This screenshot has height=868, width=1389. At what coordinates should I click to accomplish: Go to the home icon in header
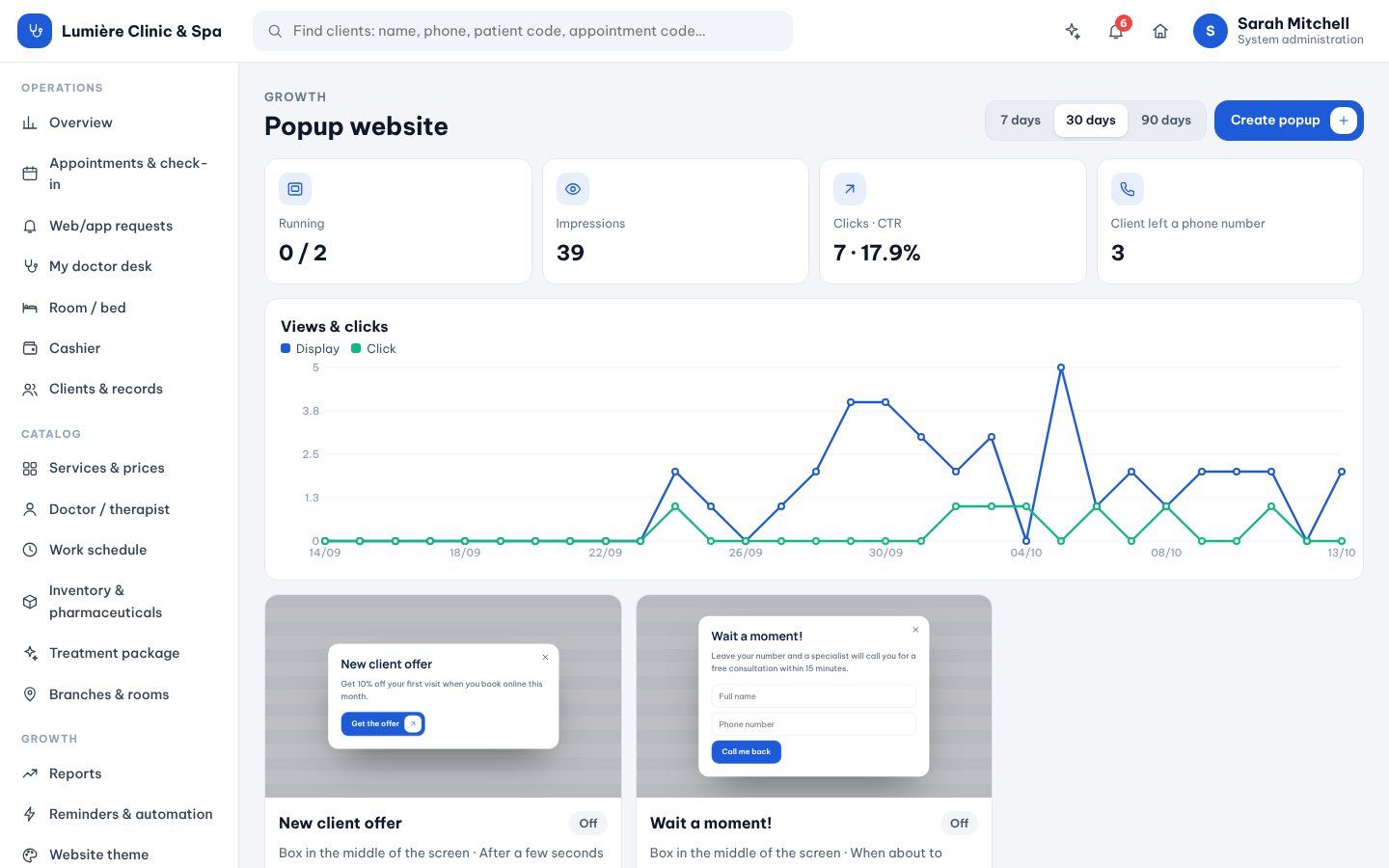pyautogui.click(x=1160, y=31)
